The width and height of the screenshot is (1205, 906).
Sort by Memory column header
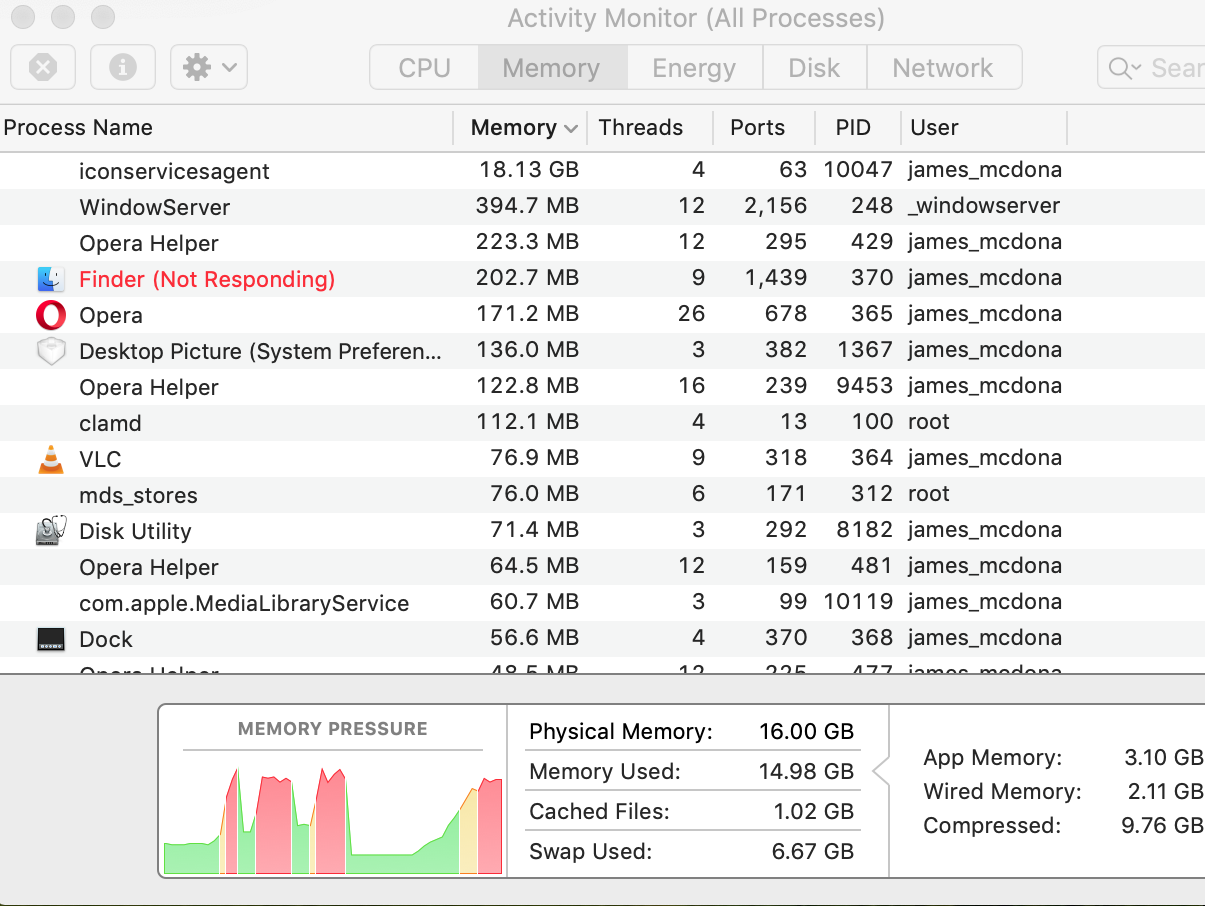coord(520,128)
